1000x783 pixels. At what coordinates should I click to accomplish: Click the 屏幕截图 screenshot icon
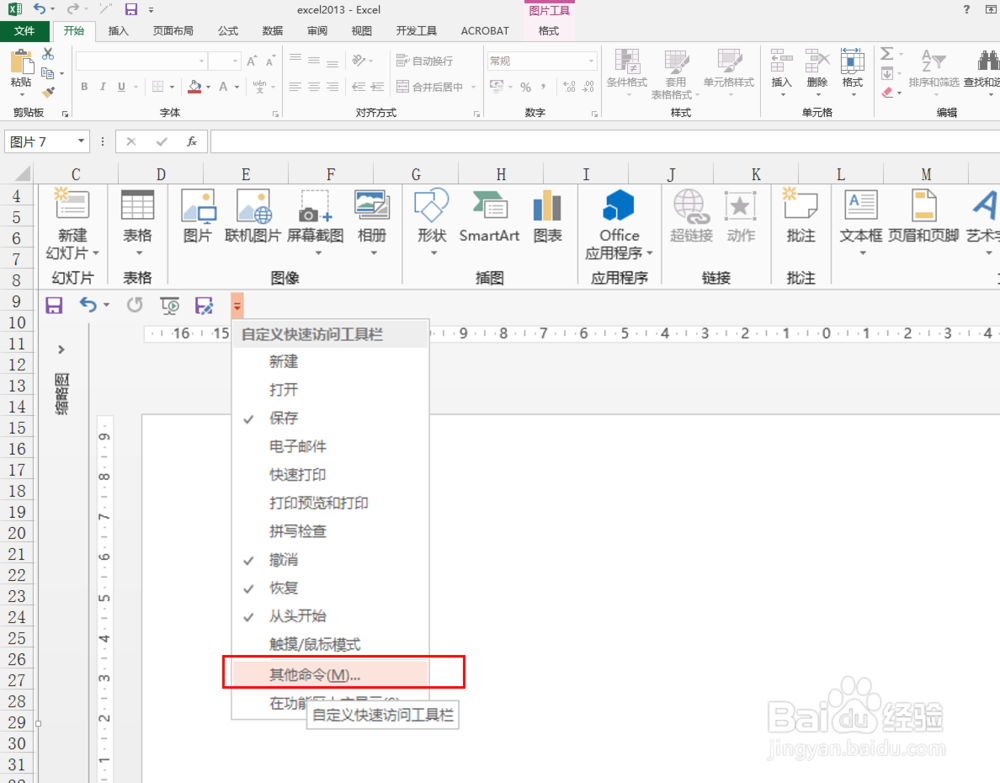[x=315, y=206]
